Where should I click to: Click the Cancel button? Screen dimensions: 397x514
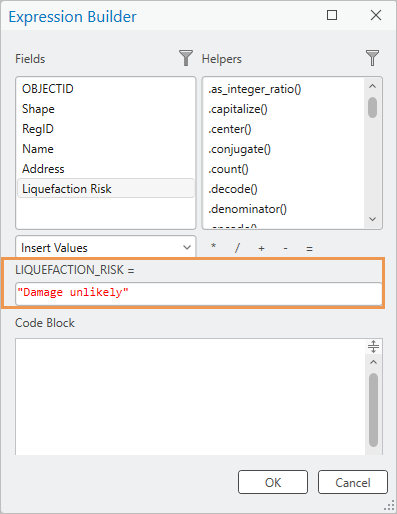353,482
